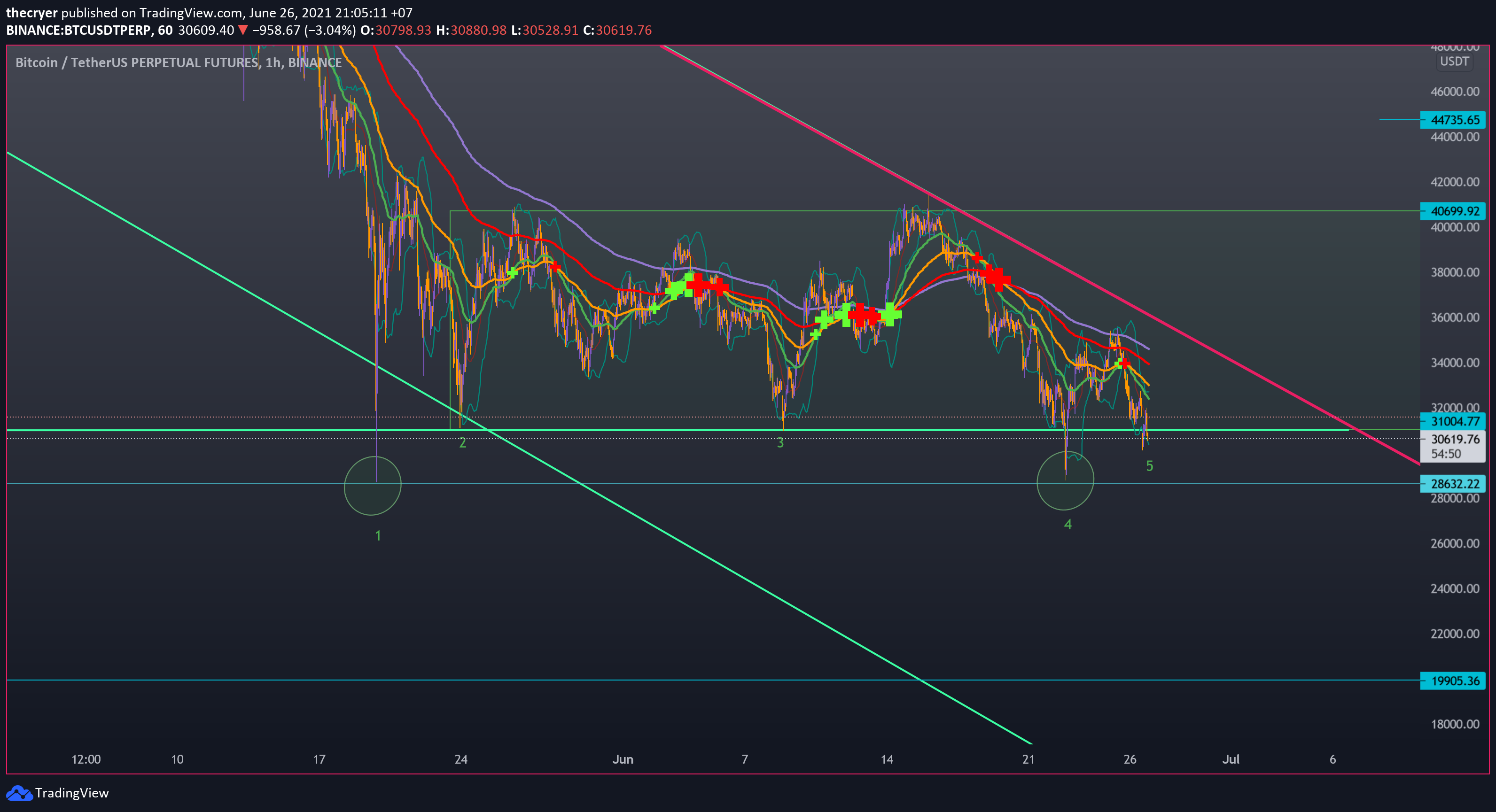
Task: Click the circle marker above label 1
Action: [x=372, y=486]
